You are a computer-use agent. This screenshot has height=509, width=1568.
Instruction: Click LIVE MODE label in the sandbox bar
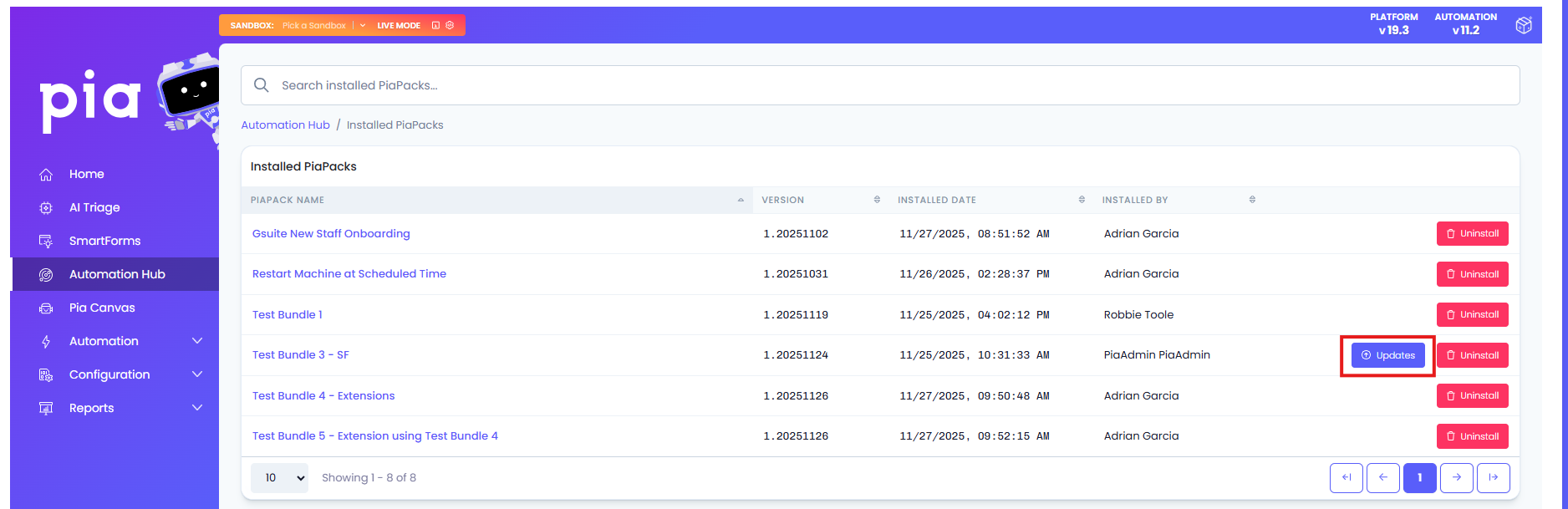pyautogui.click(x=399, y=26)
